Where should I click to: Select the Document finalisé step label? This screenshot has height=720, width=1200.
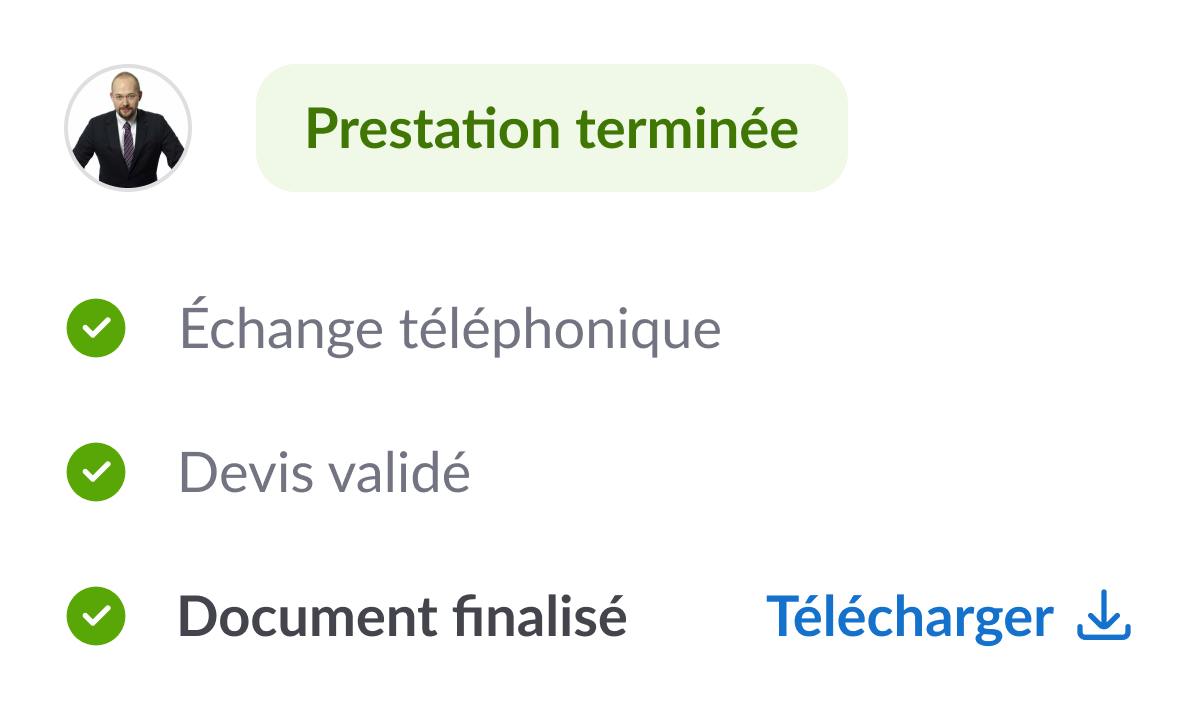(x=402, y=616)
